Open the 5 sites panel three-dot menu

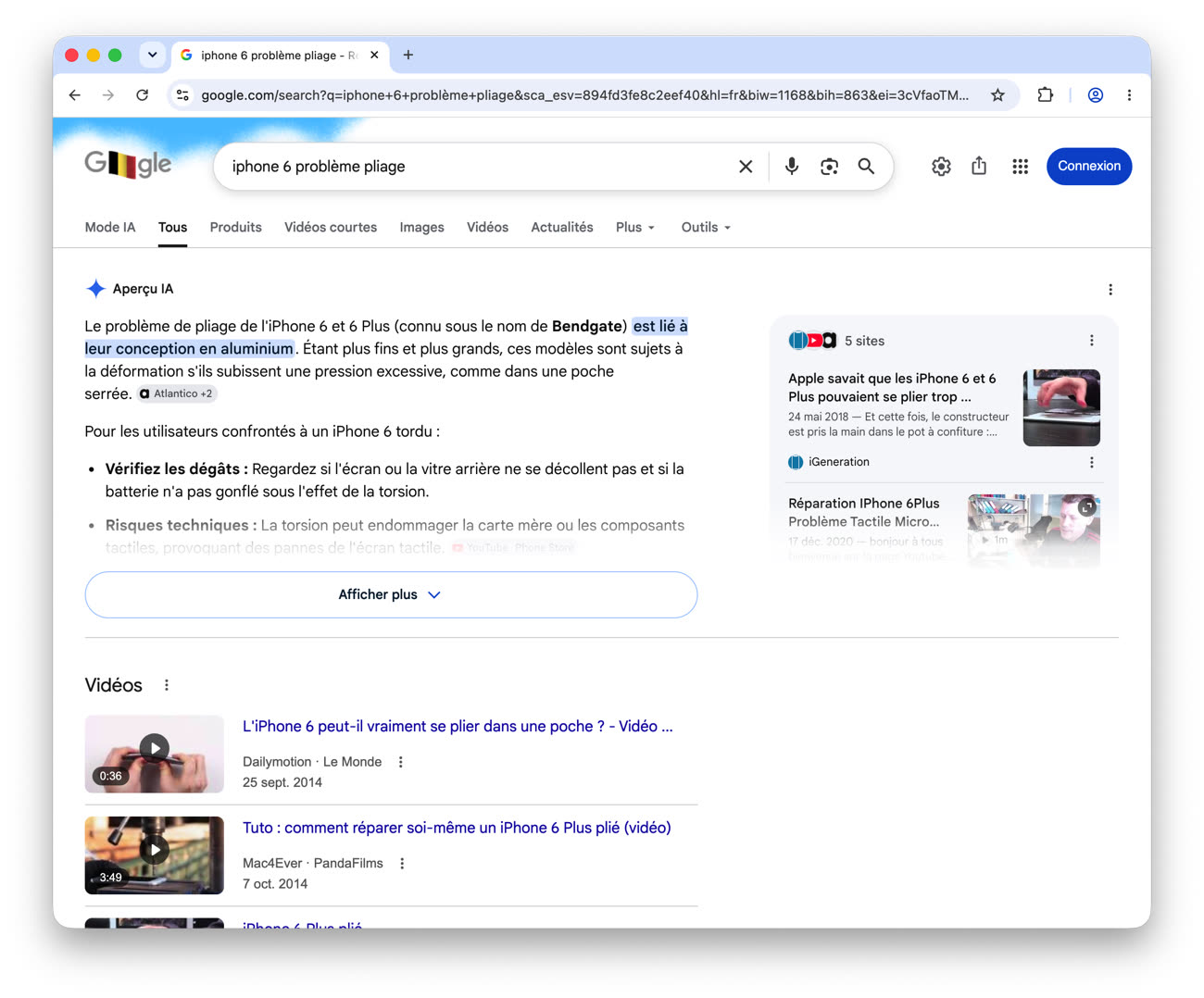pyautogui.click(x=1092, y=341)
